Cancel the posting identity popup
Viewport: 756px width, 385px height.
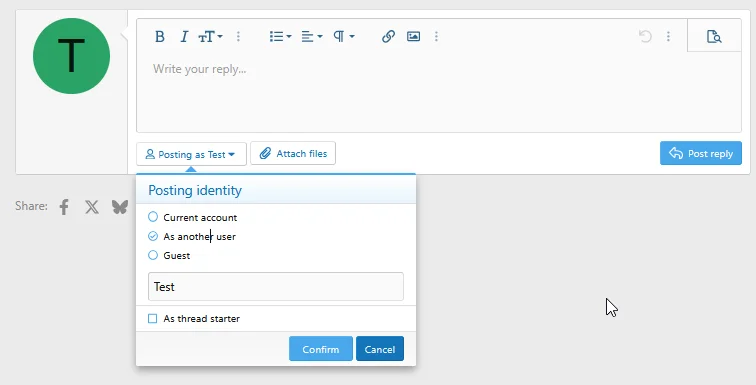click(380, 349)
